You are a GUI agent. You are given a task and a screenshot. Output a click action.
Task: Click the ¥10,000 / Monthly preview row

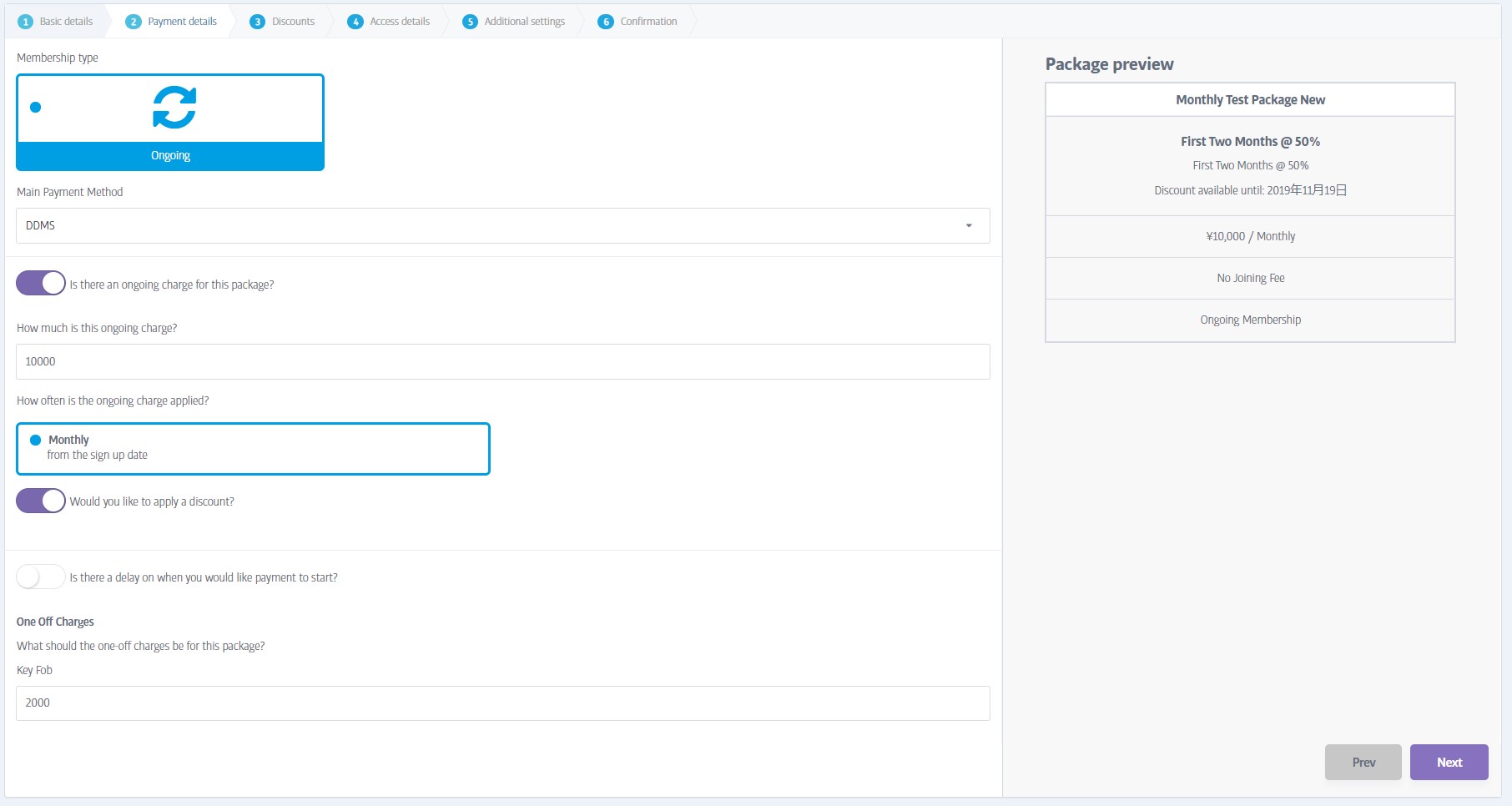pos(1250,237)
